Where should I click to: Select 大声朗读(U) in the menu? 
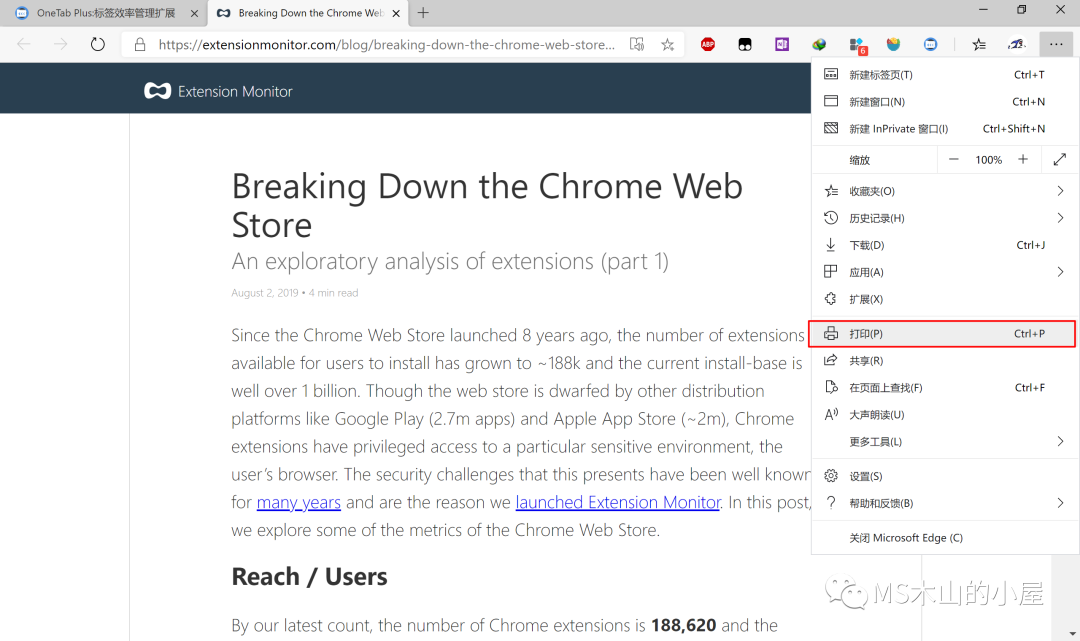pos(945,414)
